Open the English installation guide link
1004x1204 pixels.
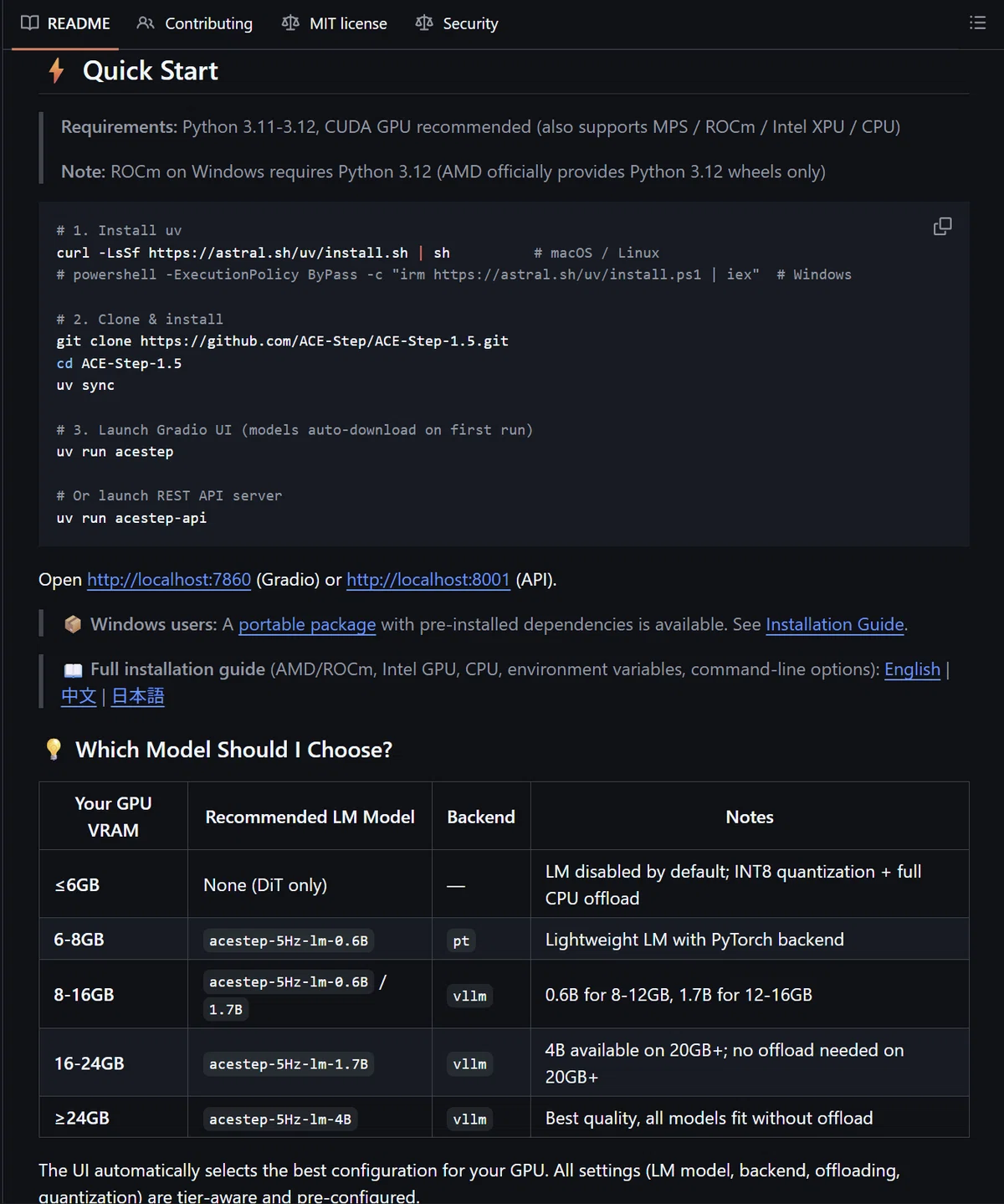click(912, 669)
